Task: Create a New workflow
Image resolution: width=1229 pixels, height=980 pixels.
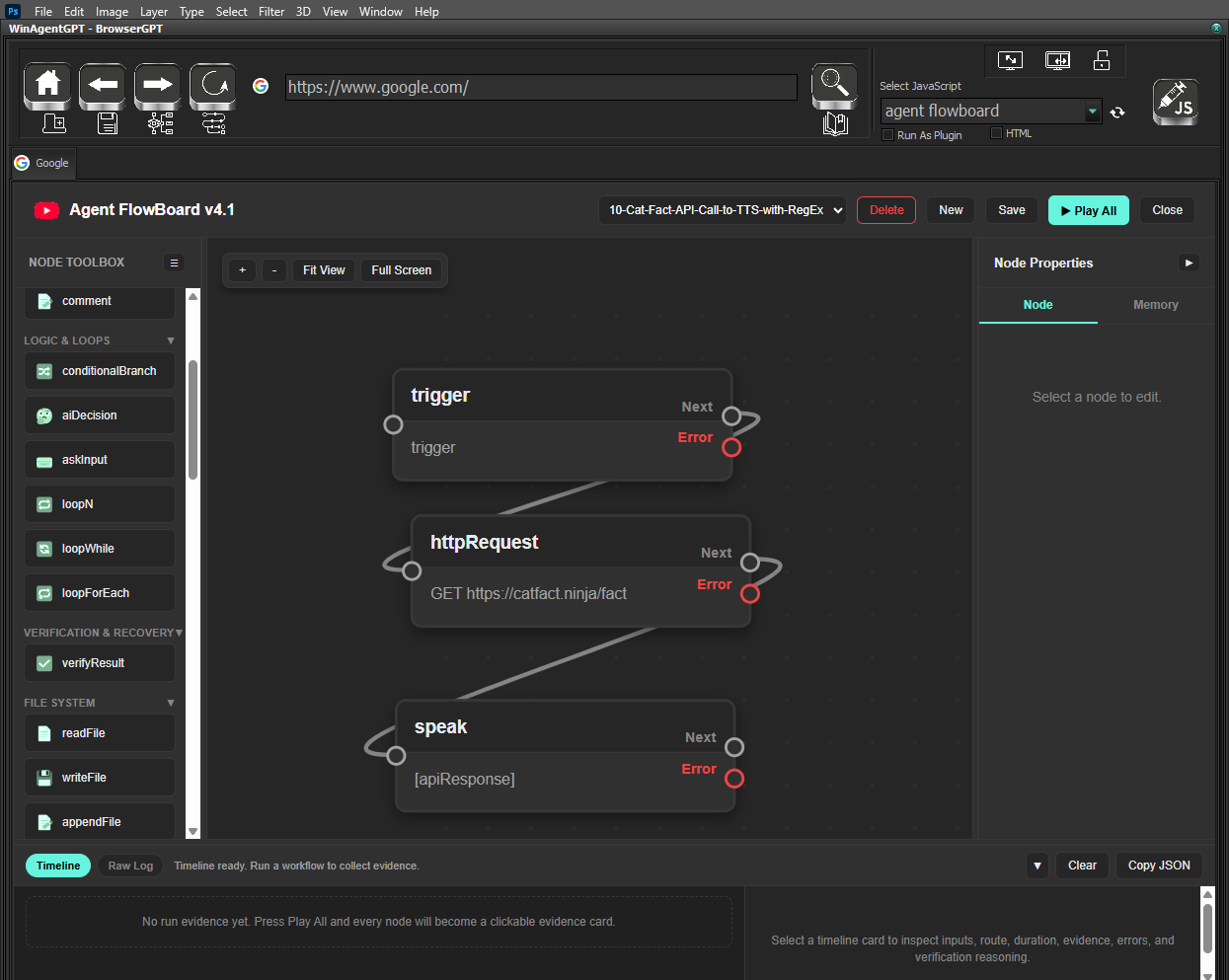Action: (x=951, y=210)
